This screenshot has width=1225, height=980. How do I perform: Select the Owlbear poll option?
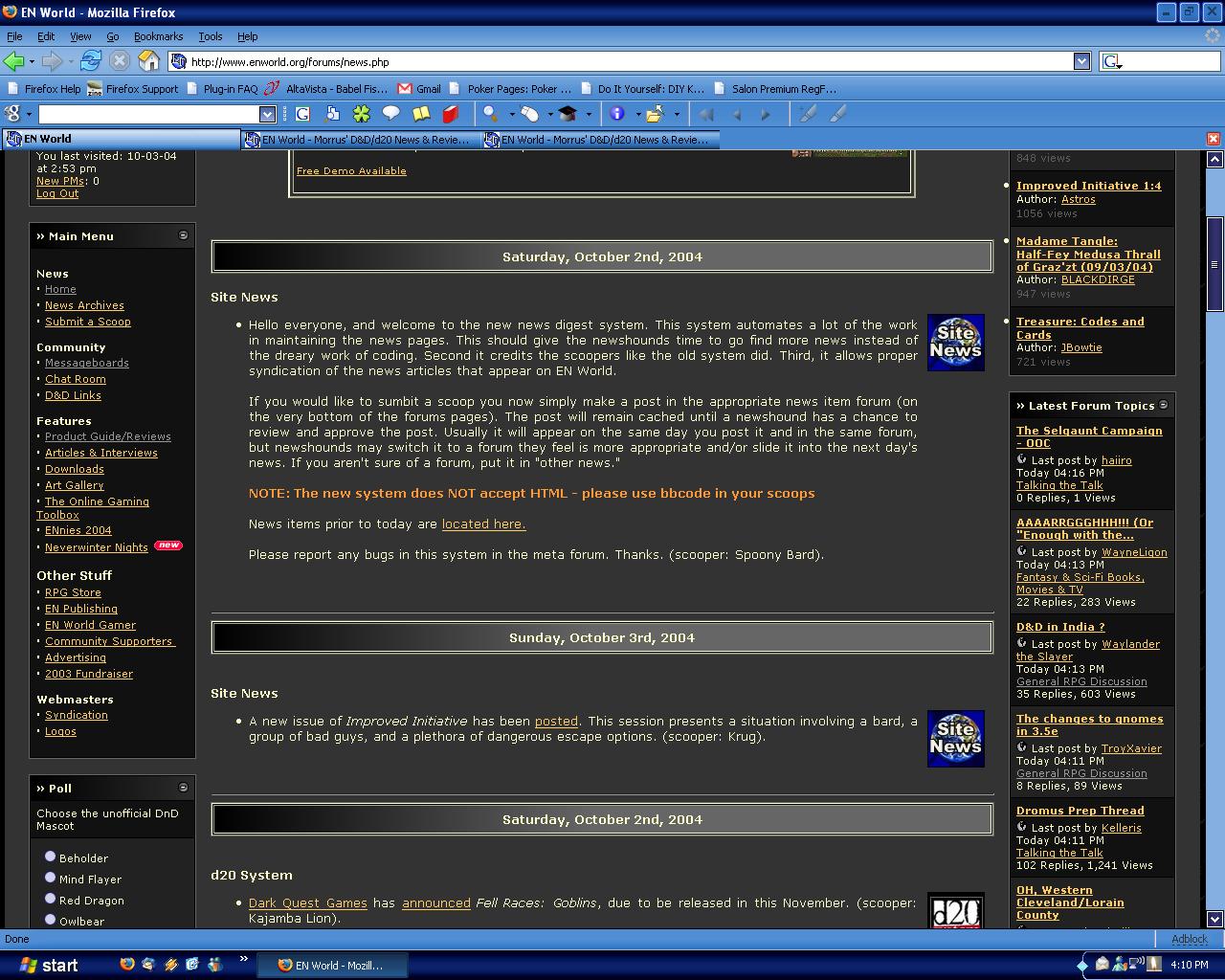point(51,920)
